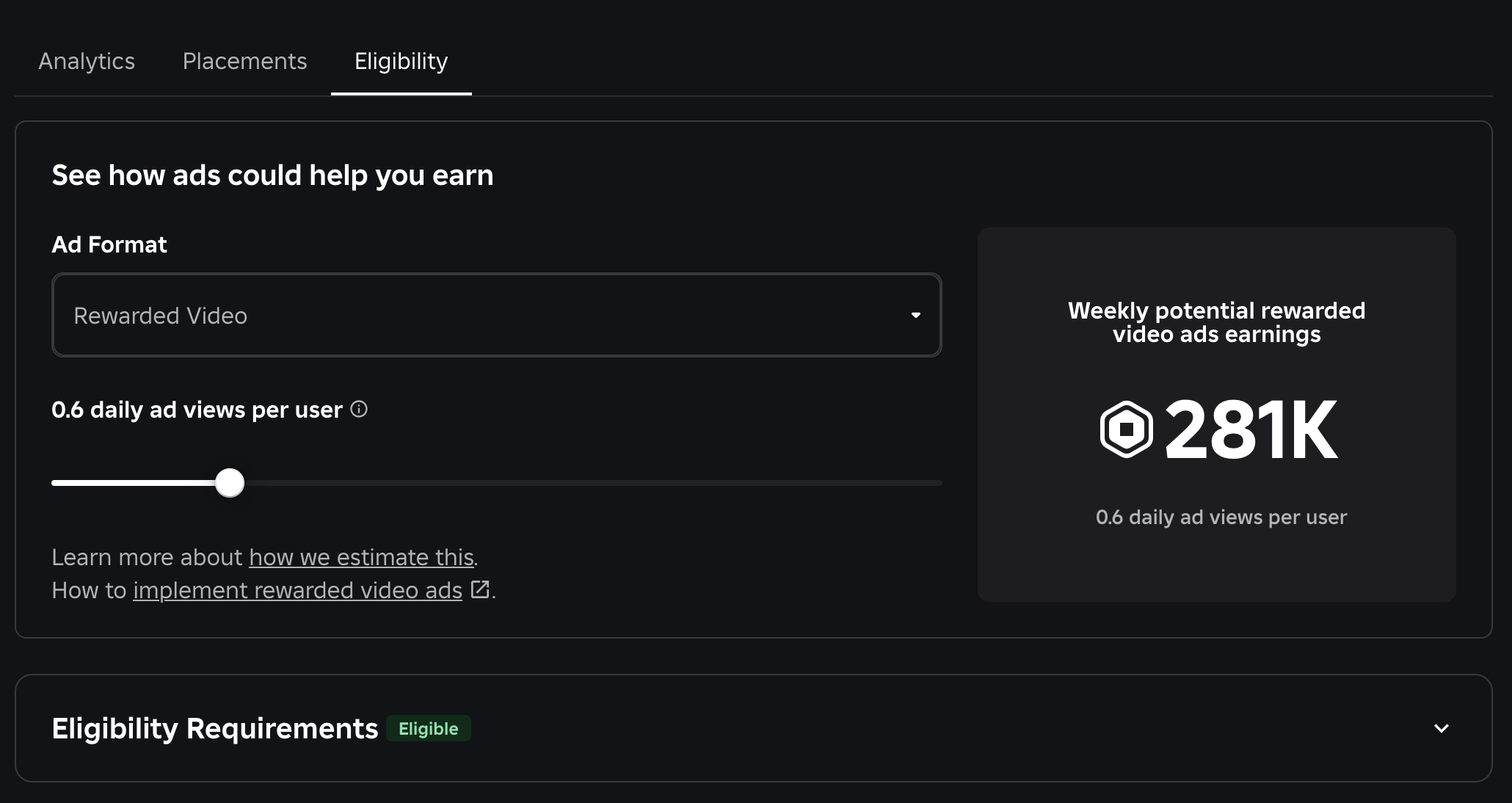This screenshot has height=803, width=1512.
Task: Click the green Eligible status badge
Action: click(x=428, y=729)
